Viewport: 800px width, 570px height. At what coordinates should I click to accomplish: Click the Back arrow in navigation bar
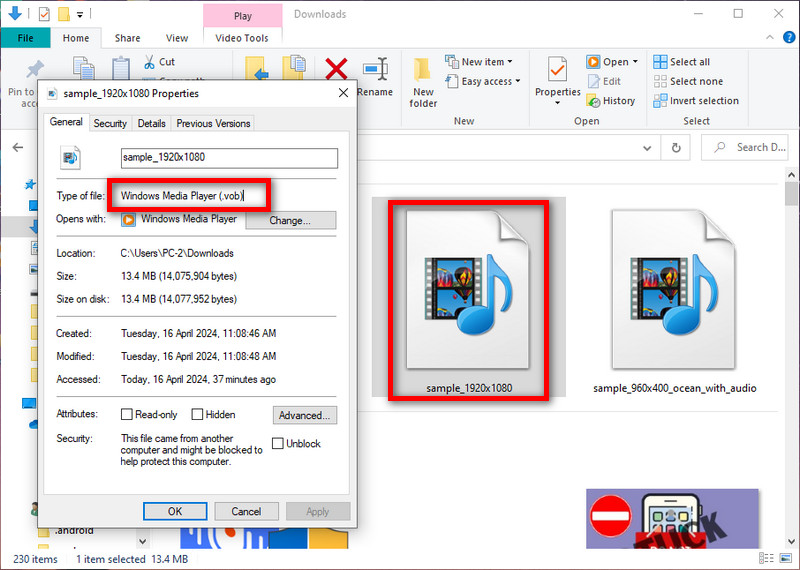[18, 147]
